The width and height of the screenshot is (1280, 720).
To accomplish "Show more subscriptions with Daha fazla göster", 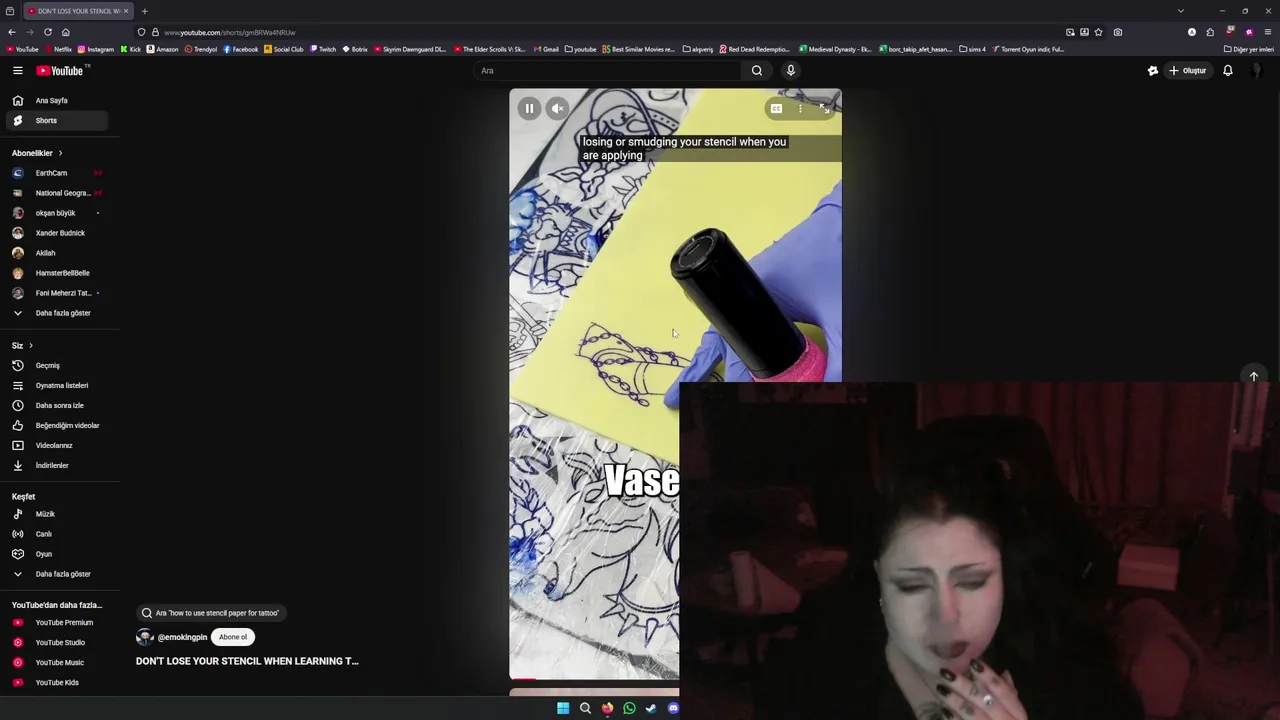I will click(x=55, y=313).
